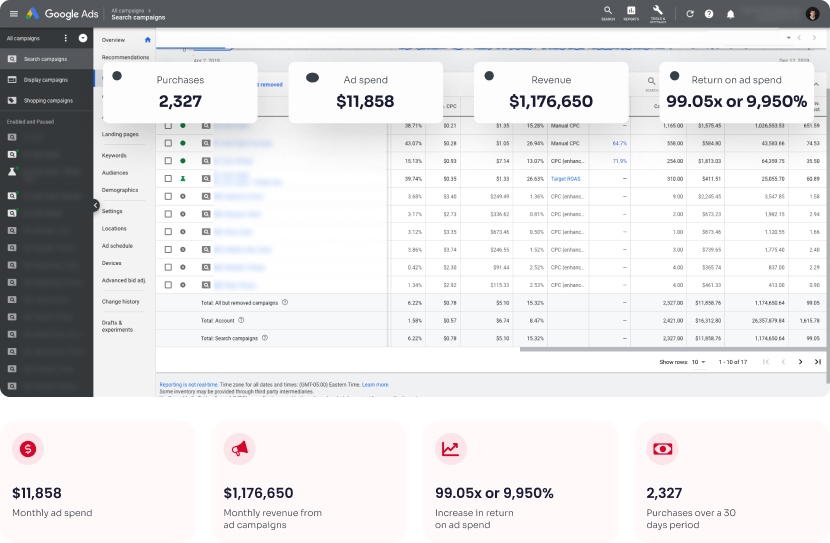Open the Show rows dropdown
This screenshot has width=830, height=543.
[697, 362]
